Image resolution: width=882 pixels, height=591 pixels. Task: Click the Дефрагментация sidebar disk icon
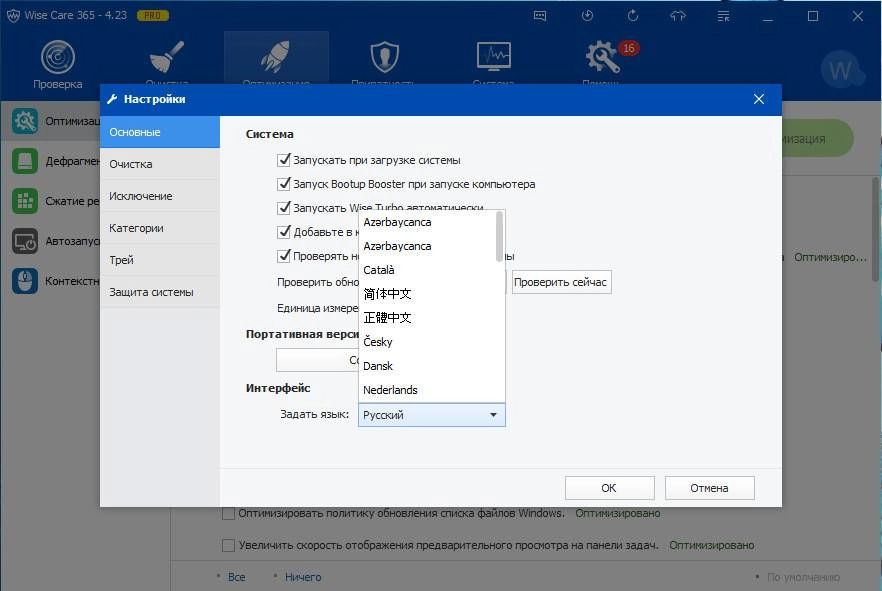coord(25,161)
